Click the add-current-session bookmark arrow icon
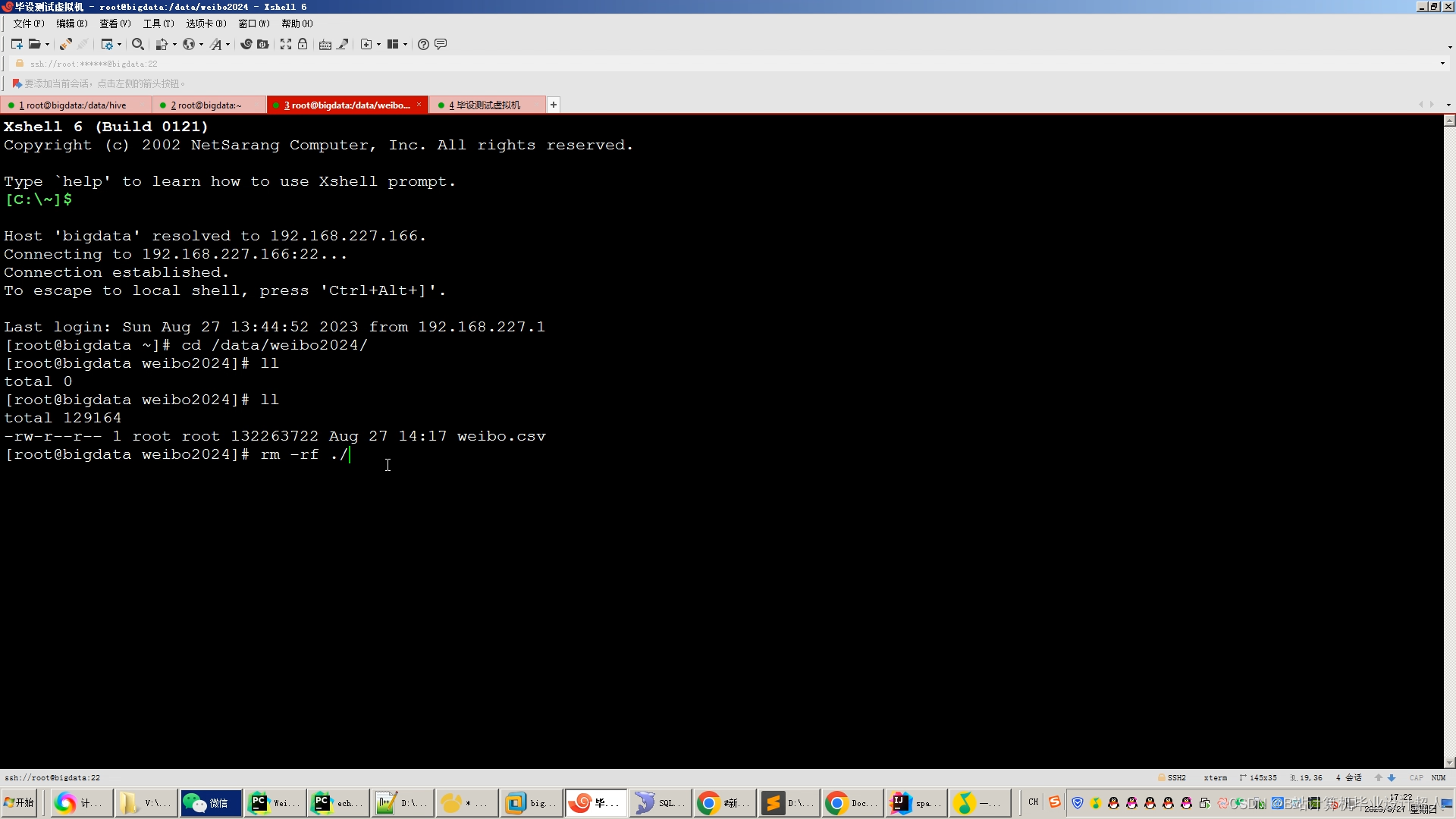The width and height of the screenshot is (1456, 819). pos(16,83)
